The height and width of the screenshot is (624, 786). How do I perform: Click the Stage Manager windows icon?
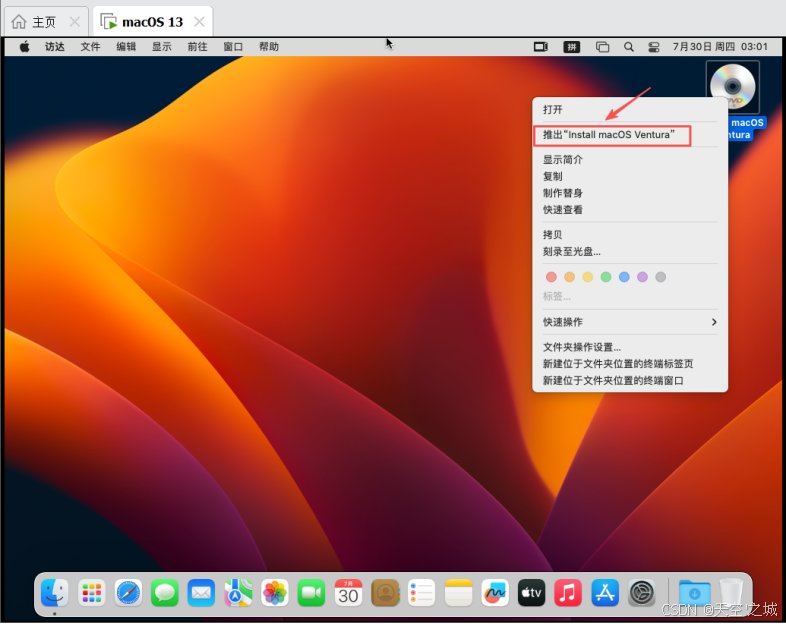pos(602,47)
